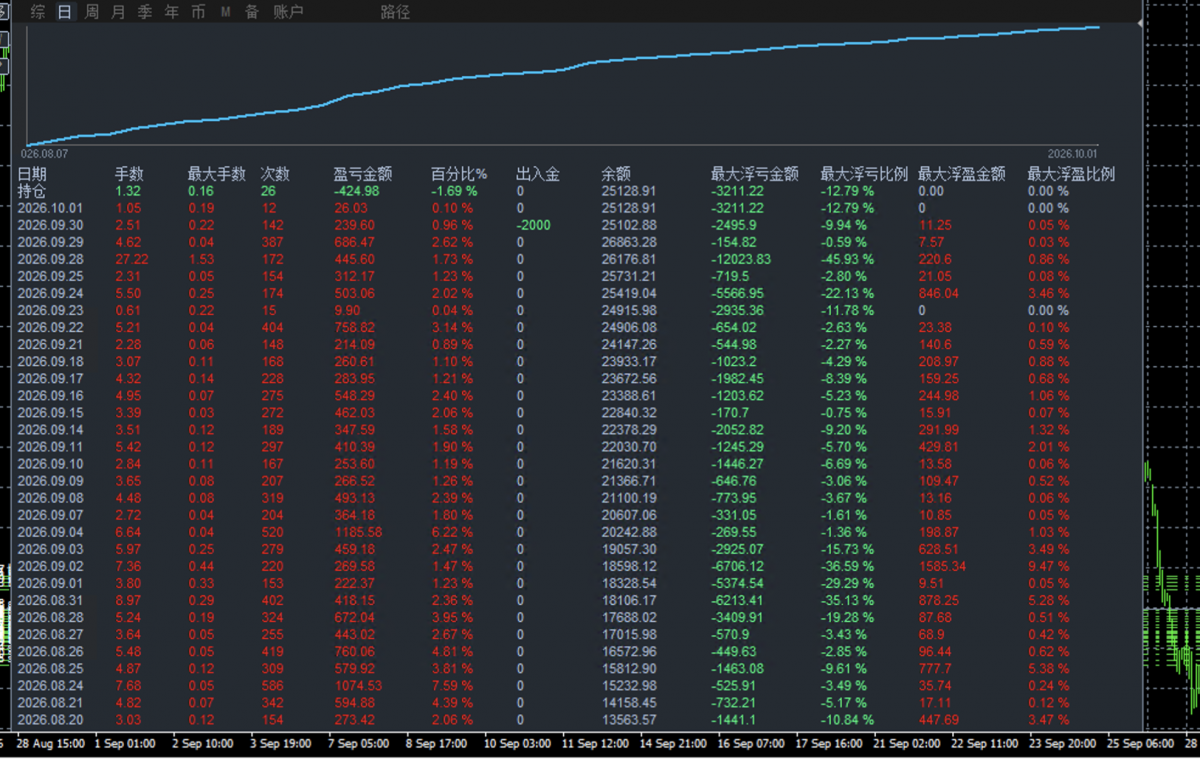Click the 586 trade count cell
Image resolution: width=1200 pixels, height=759 pixels.
(271, 686)
